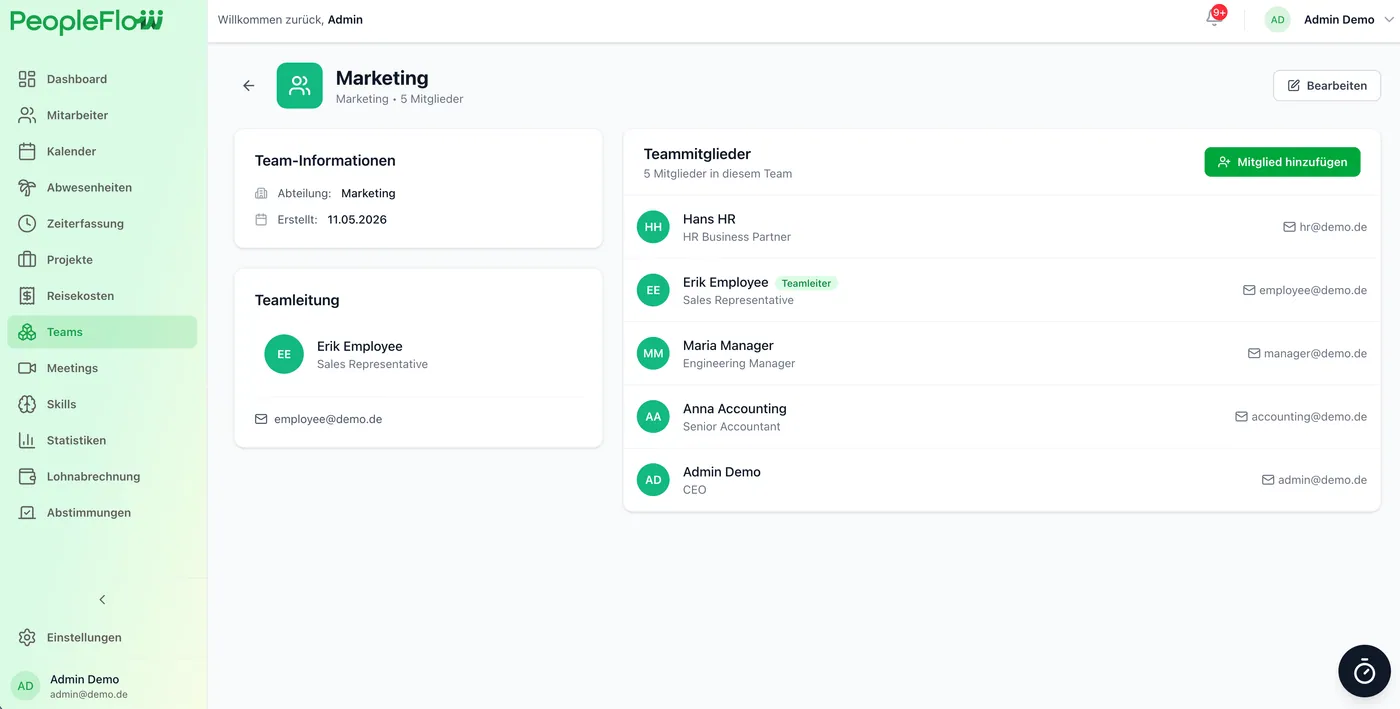Click the Bearbeiten button
The image size is (1400, 709).
point(1326,86)
